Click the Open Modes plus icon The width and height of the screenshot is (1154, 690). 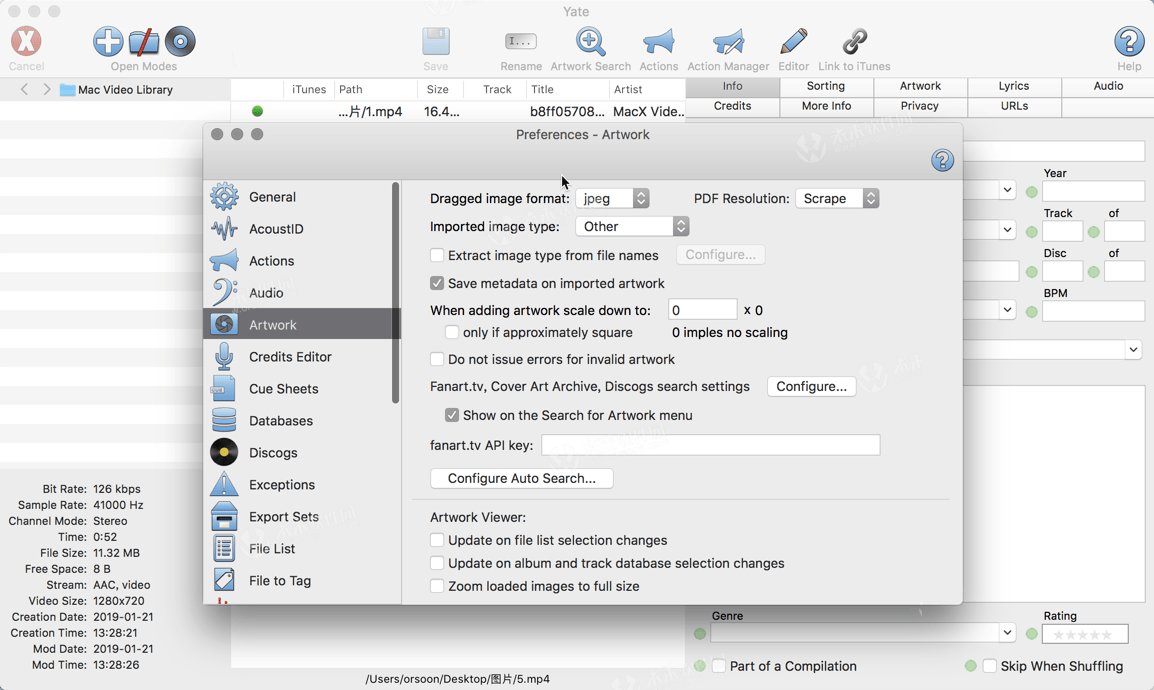point(108,42)
